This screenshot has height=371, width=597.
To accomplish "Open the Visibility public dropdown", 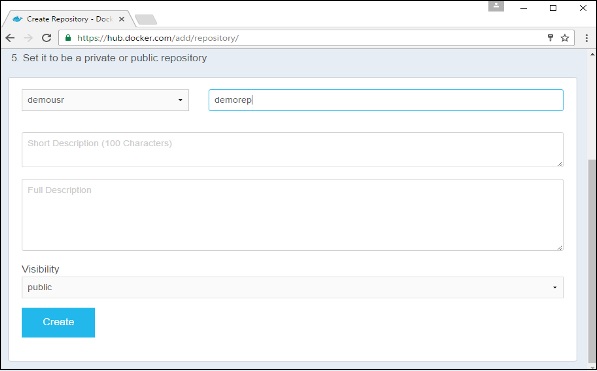I will [x=292, y=287].
